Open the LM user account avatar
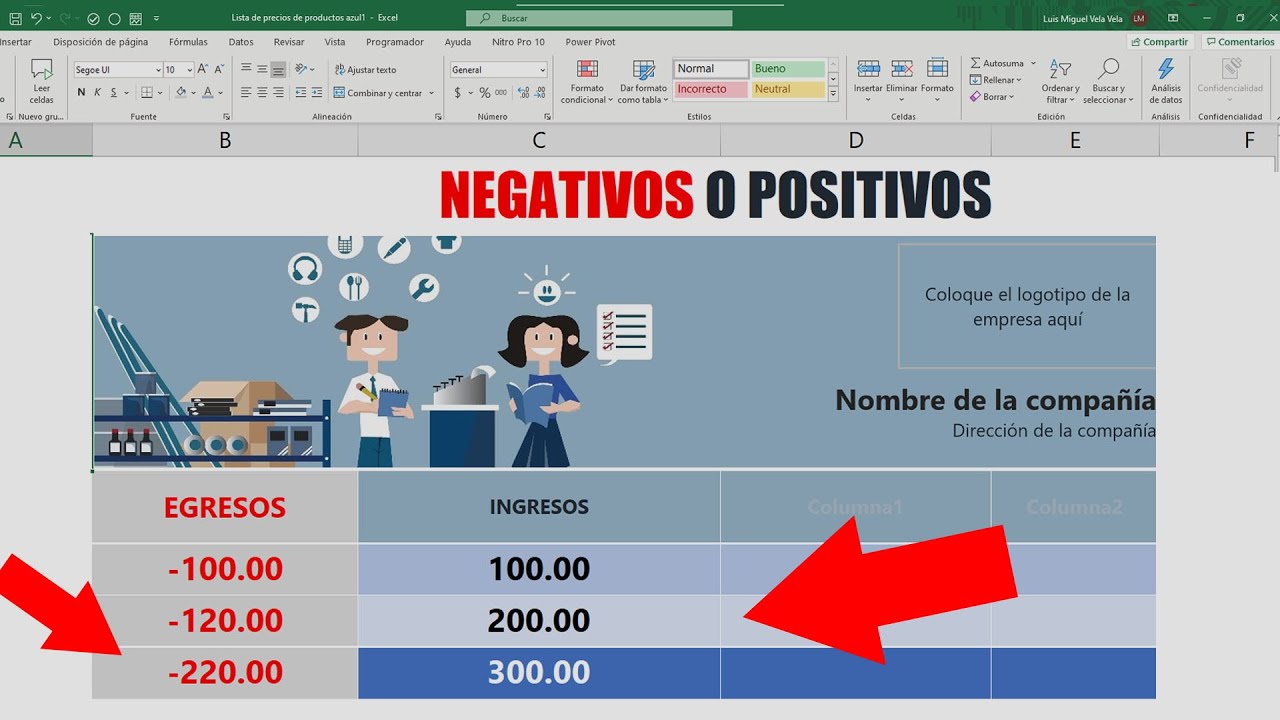This screenshot has width=1280, height=720. coord(1139,18)
